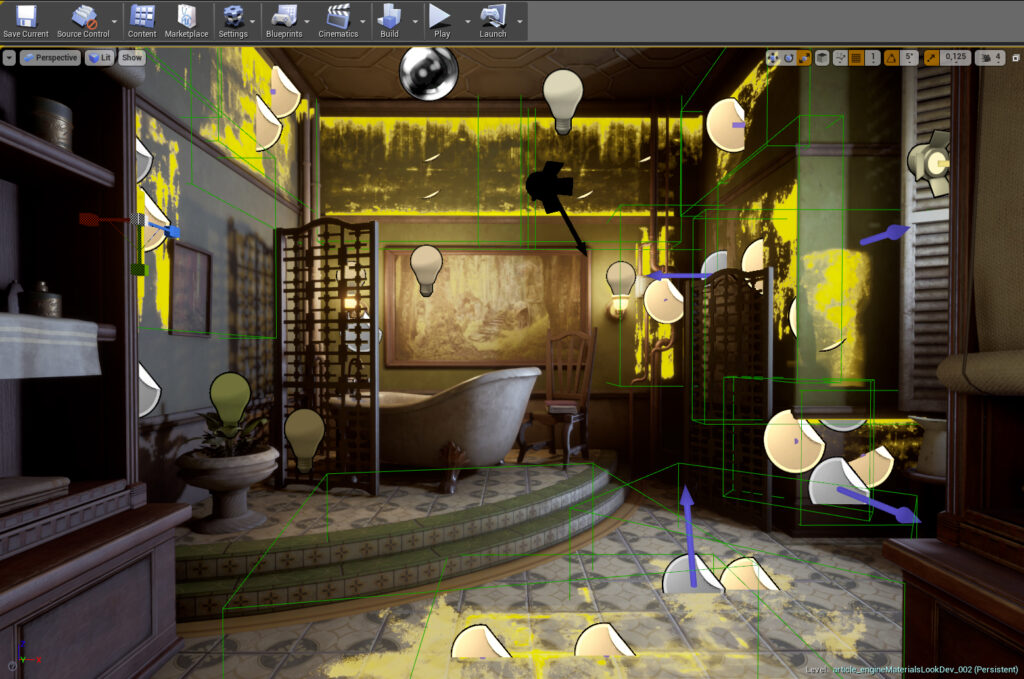Click the Blueprints gamepad toolbar icon
Image resolution: width=1024 pixels, height=679 pixels.
click(284, 17)
